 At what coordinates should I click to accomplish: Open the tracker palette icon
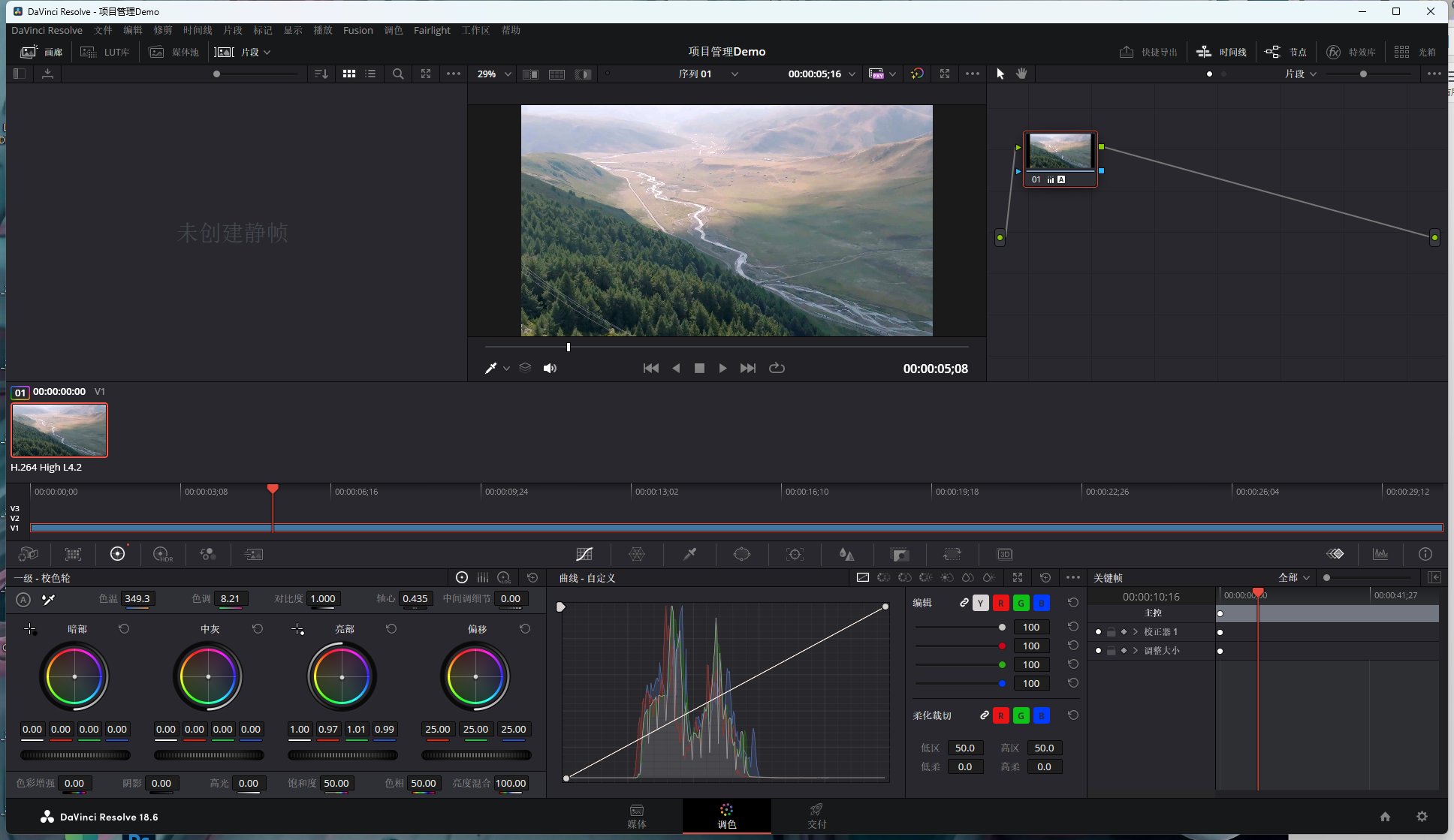[x=795, y=554]
